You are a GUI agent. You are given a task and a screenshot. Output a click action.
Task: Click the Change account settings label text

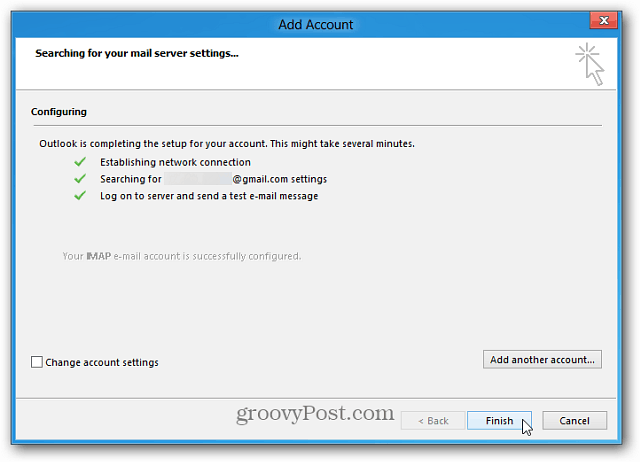point(102,362)
